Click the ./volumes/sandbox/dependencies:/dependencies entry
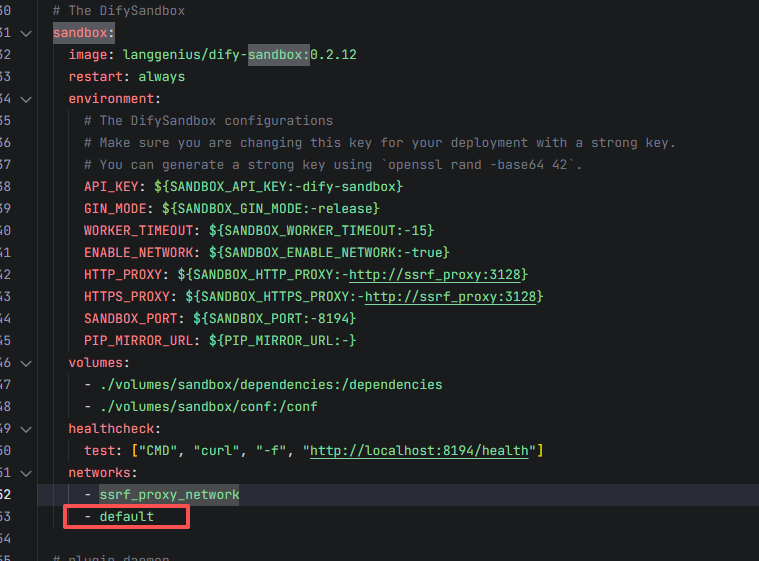This screenshot has width=759, height=561. pos(271,385)
